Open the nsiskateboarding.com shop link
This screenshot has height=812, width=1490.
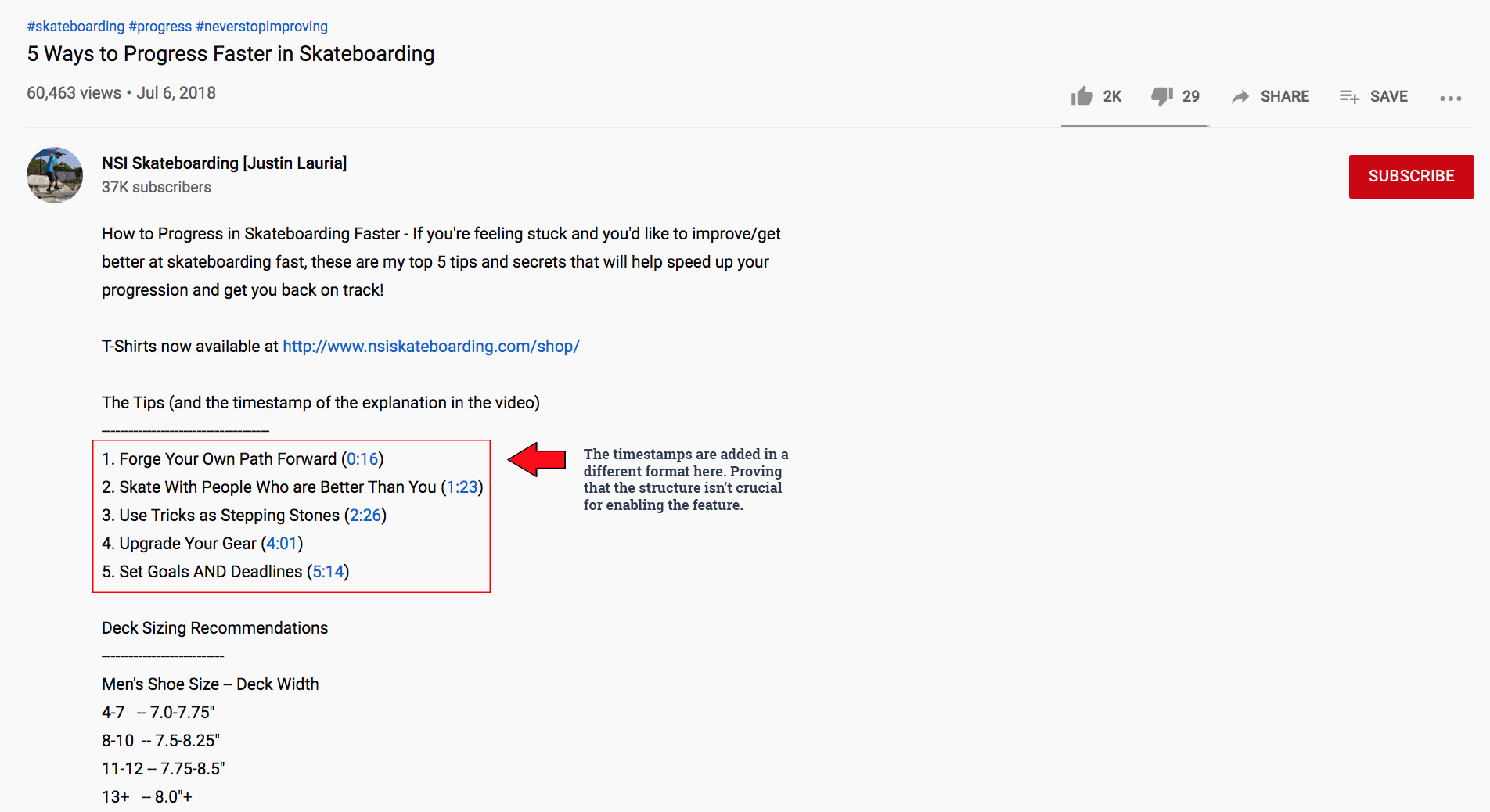click(430, 346)
